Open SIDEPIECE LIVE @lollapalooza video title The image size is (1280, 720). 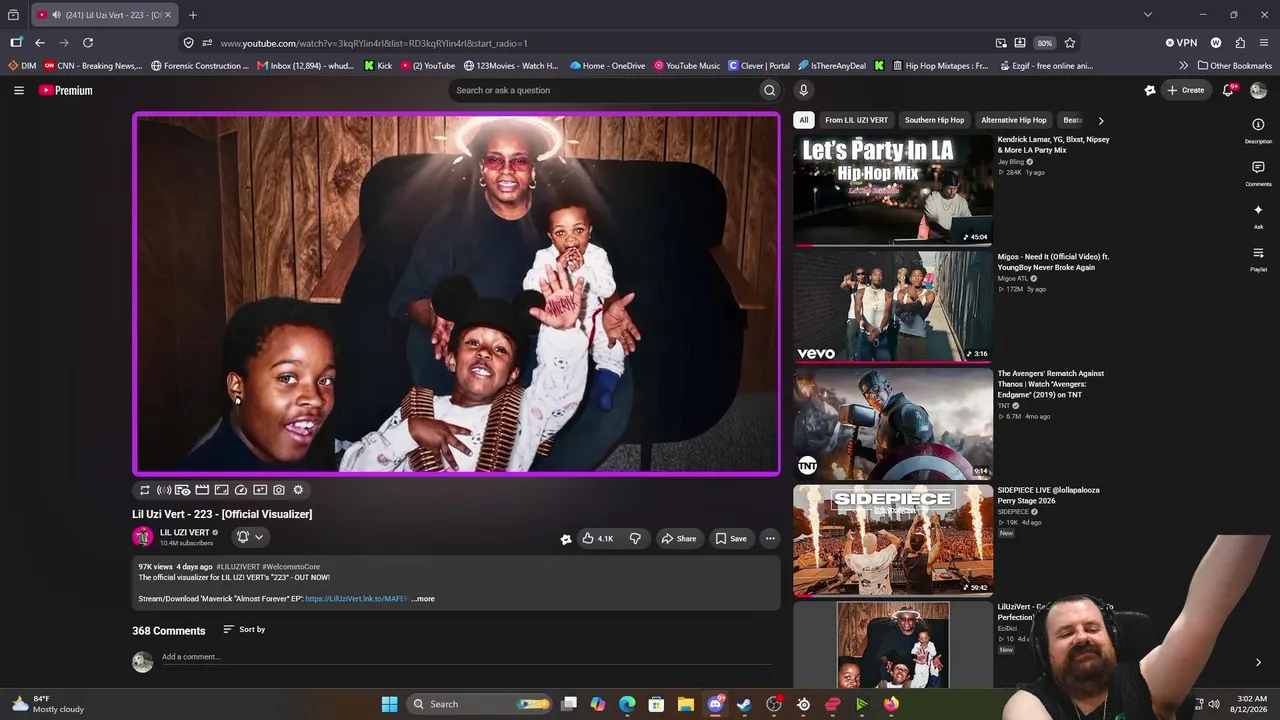[x=1048, y=495]
